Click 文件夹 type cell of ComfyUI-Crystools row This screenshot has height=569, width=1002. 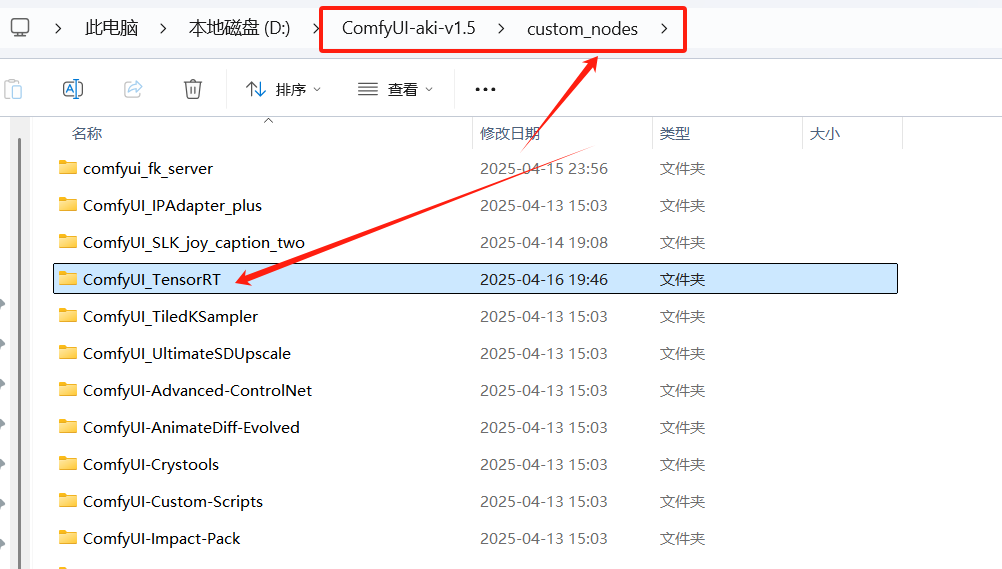pos(682,465)
